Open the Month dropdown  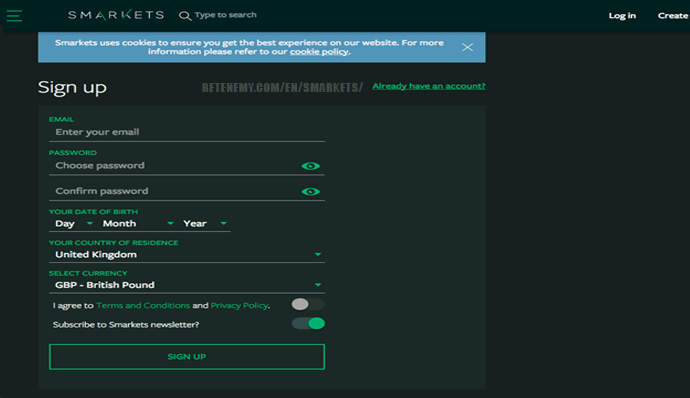(138, 224)
